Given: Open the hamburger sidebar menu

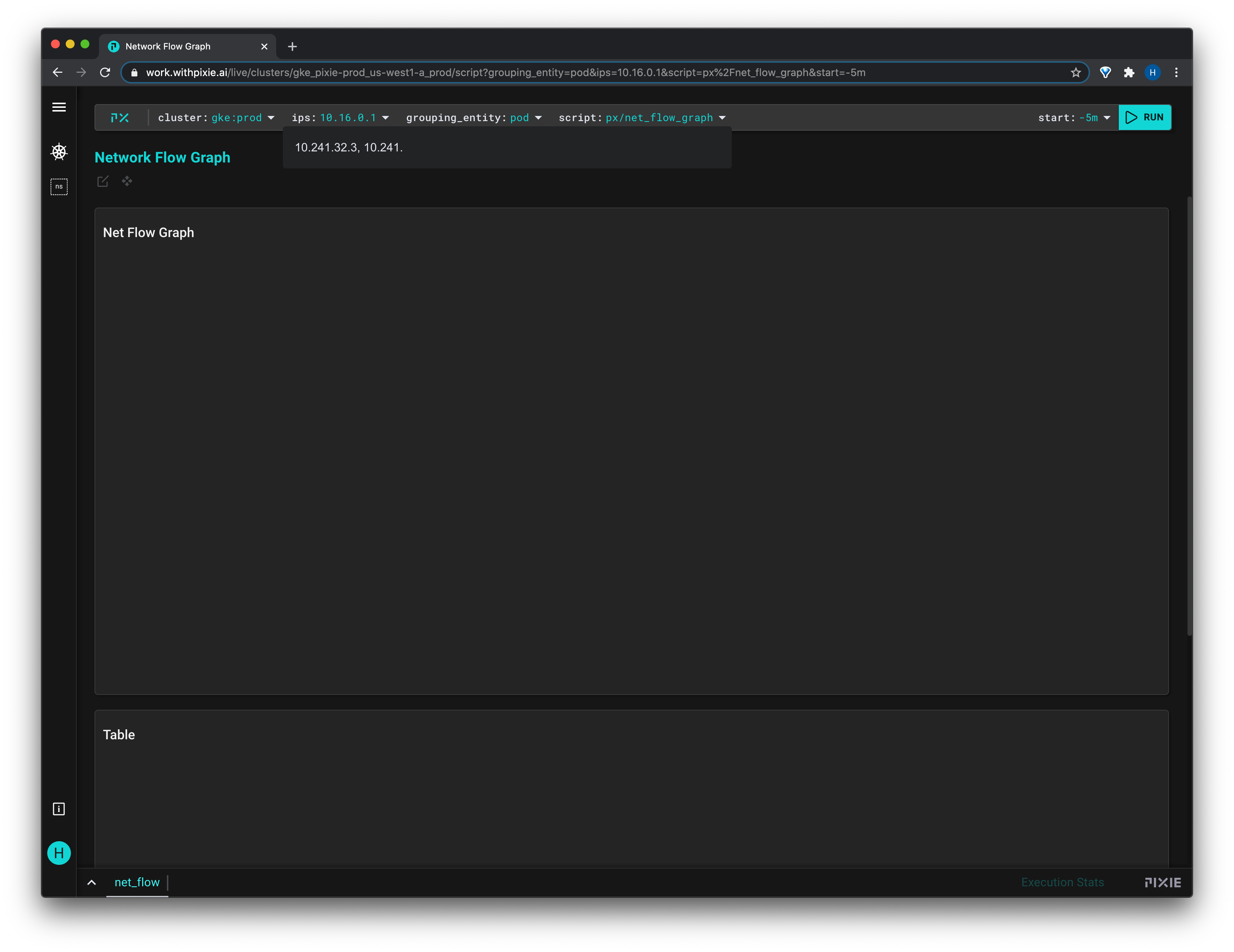Looking at the screenshot, I should pos(59,107).
